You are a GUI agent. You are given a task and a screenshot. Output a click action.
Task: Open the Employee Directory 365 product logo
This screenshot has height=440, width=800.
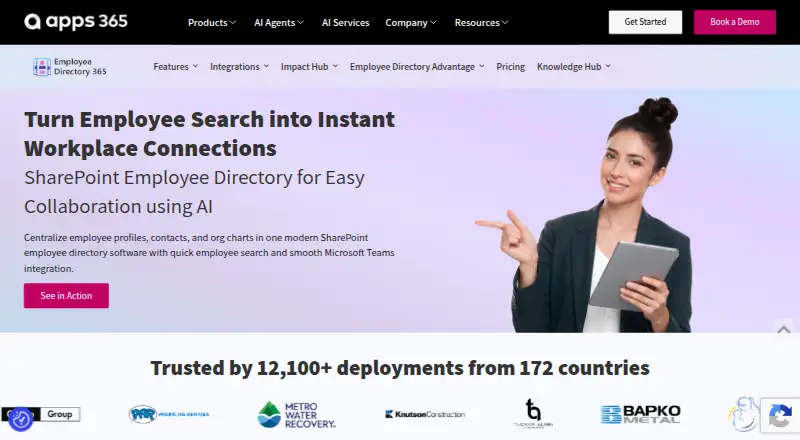pos(70,66)
